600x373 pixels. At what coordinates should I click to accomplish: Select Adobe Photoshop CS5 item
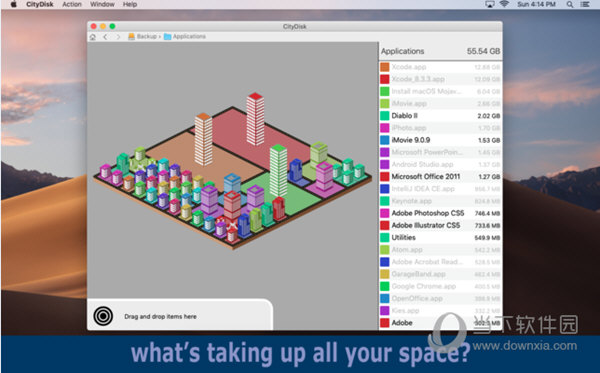tap(440, 213)
